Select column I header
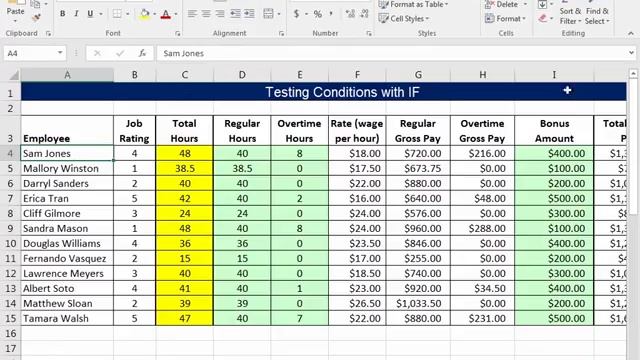Viewport: 640px width, 360px height. click(554, 75)
